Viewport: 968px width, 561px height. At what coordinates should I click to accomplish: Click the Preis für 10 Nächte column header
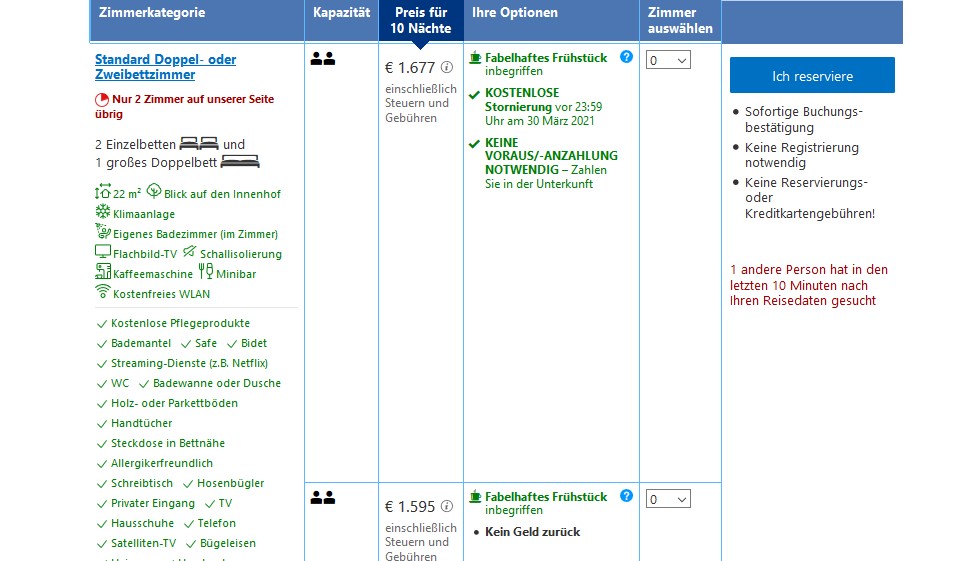(x=421, y=20)
